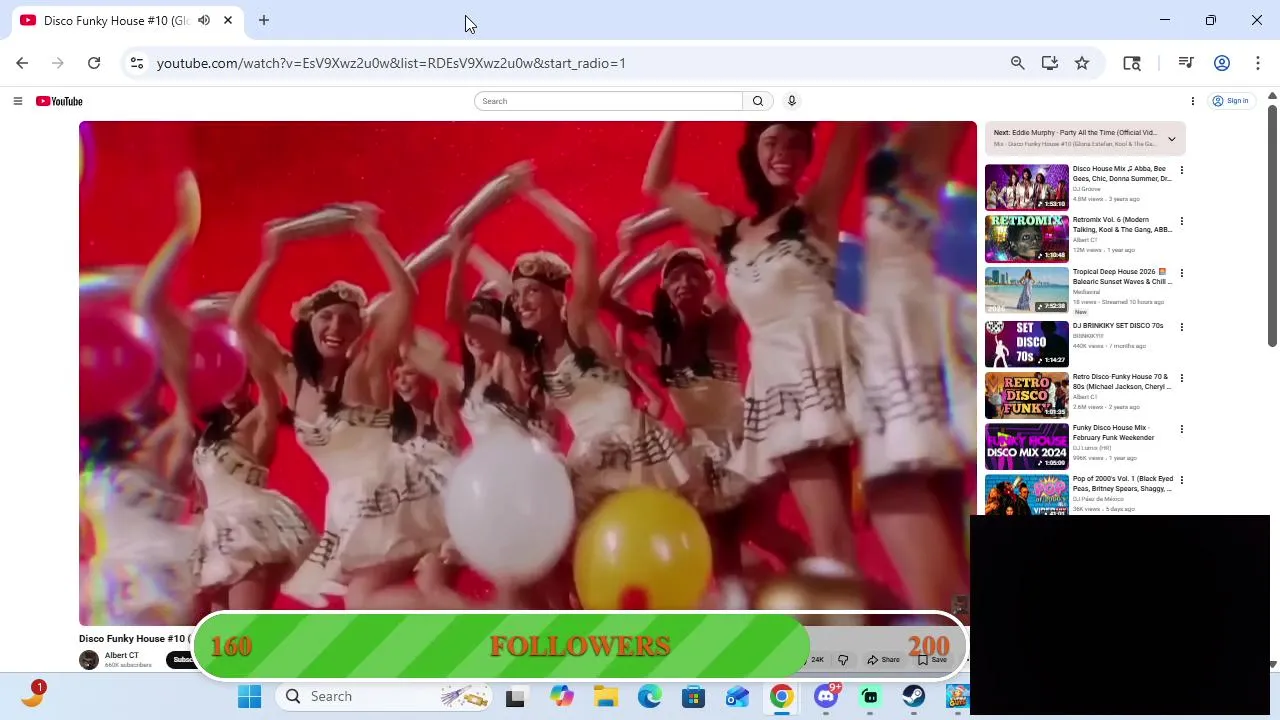
Task: Open the Windows Start menu
Action: pos(249,697)
